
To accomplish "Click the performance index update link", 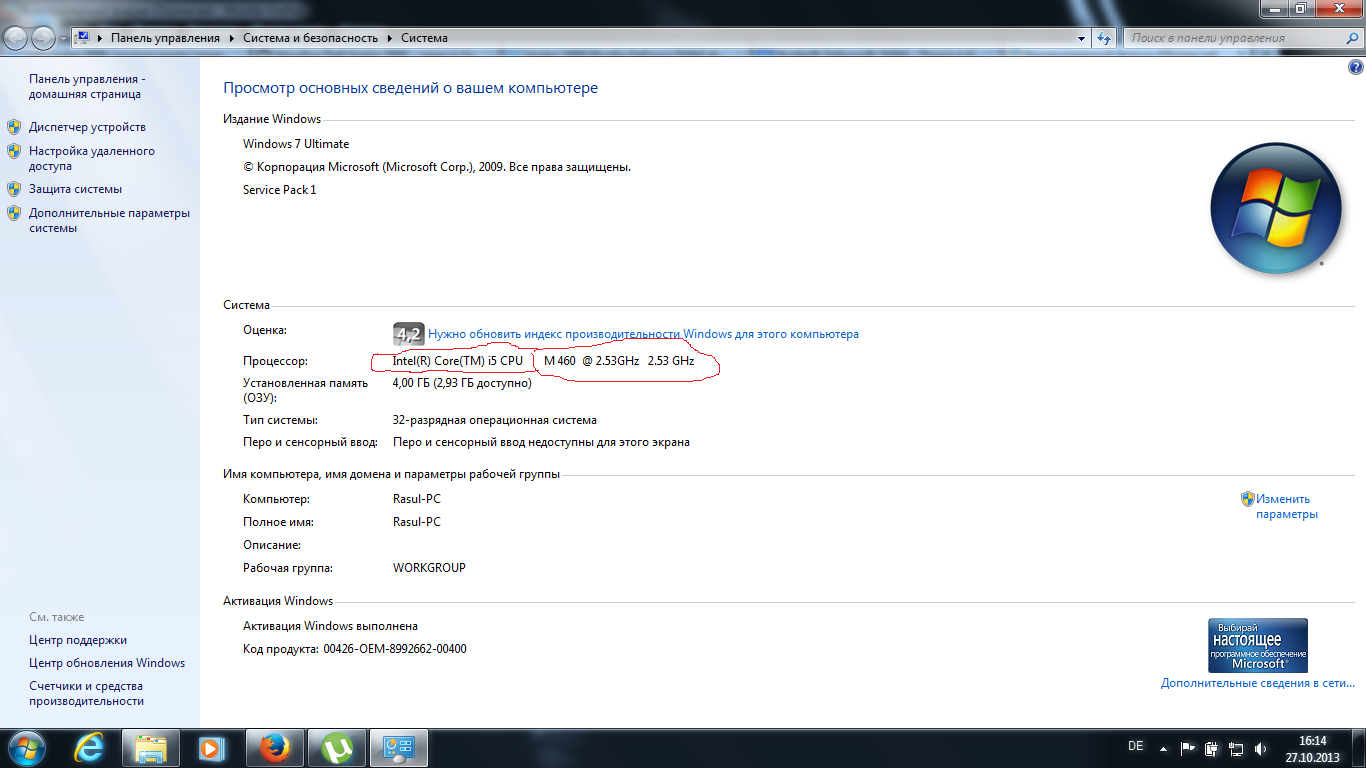I will pyautogui.click(x=643, y=334).
